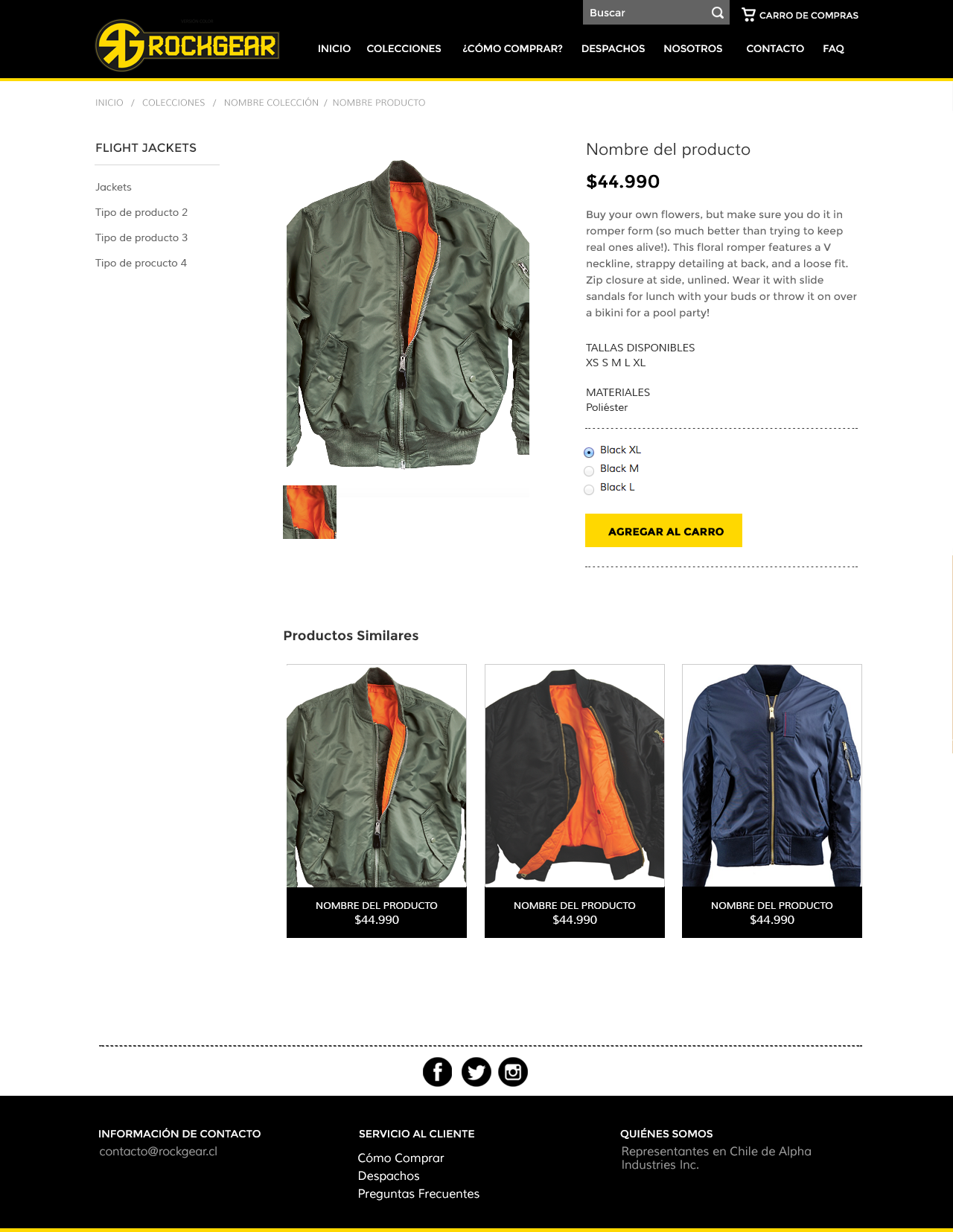Open the black jacket similar product
The width and height of the screenshot is (953, 1232).
click(x=575, y=800)
